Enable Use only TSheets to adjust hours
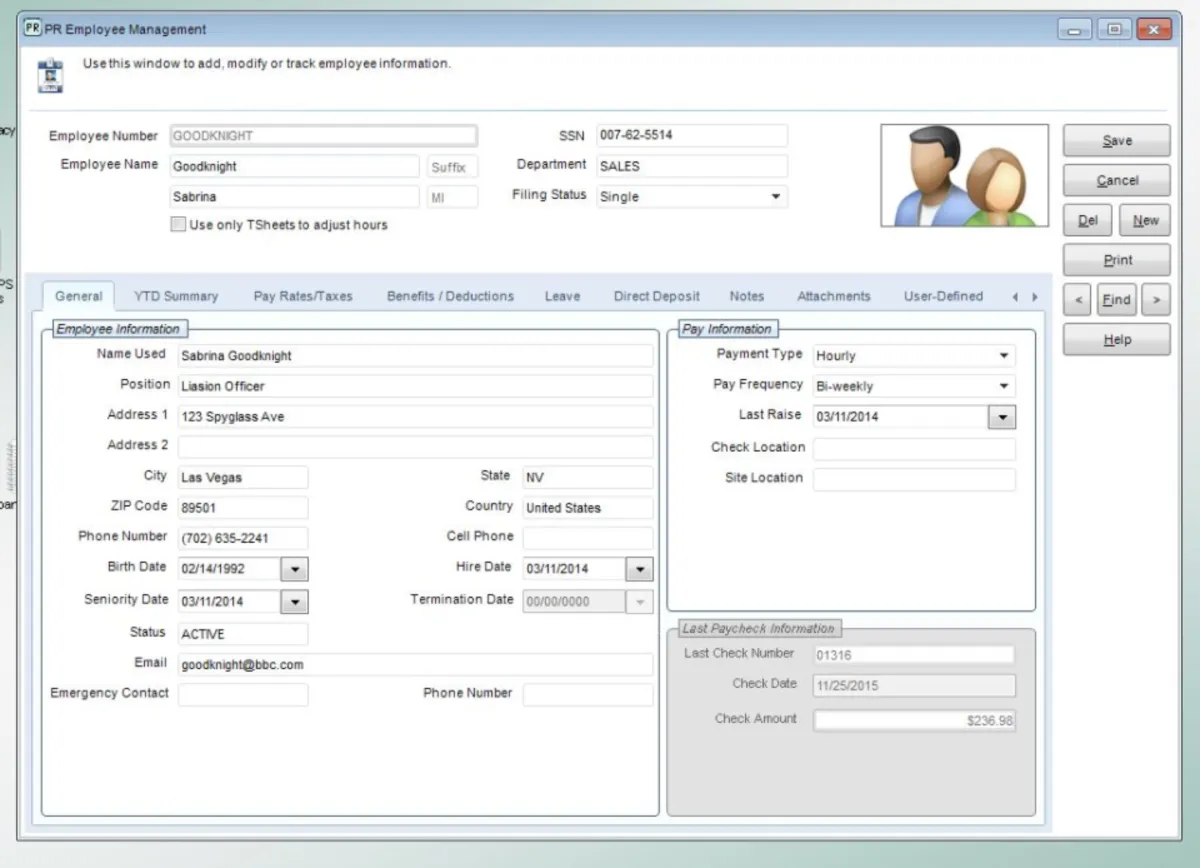Screen dimensions: 1200x868 pyautogui.click(x=178, y=225)
